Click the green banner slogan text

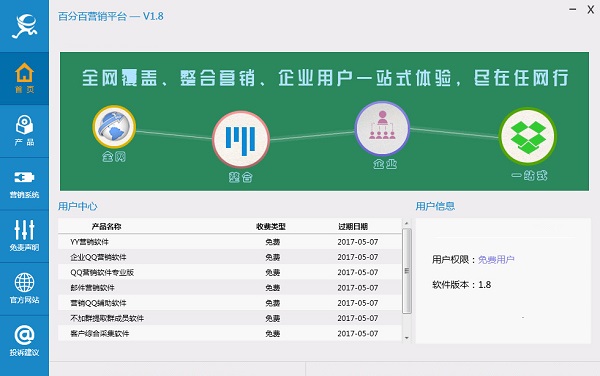(325, 78)
